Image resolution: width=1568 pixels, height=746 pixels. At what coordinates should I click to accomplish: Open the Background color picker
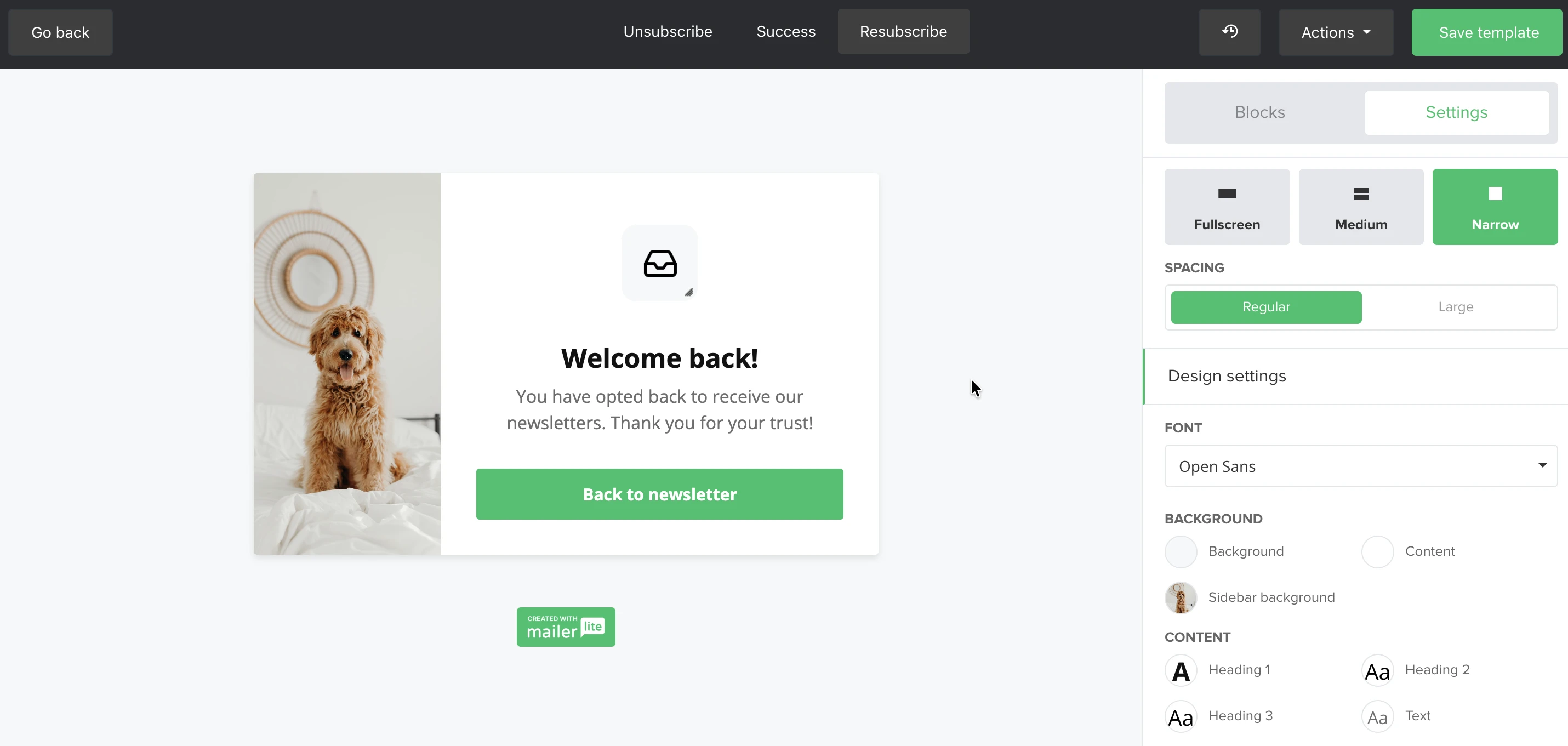pyautogui.click(x=1181, y=551)
